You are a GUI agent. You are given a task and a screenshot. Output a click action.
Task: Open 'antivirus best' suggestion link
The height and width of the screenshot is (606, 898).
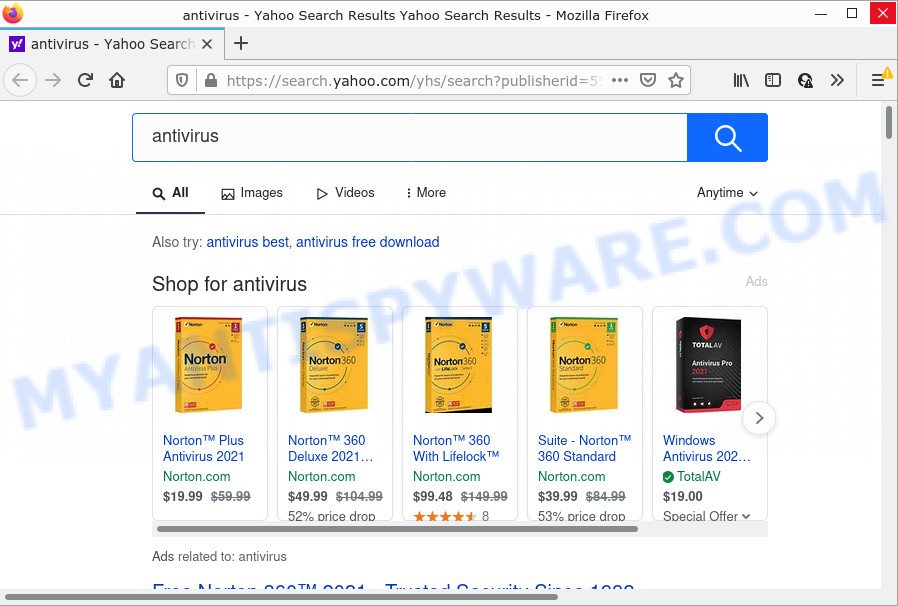247,242
